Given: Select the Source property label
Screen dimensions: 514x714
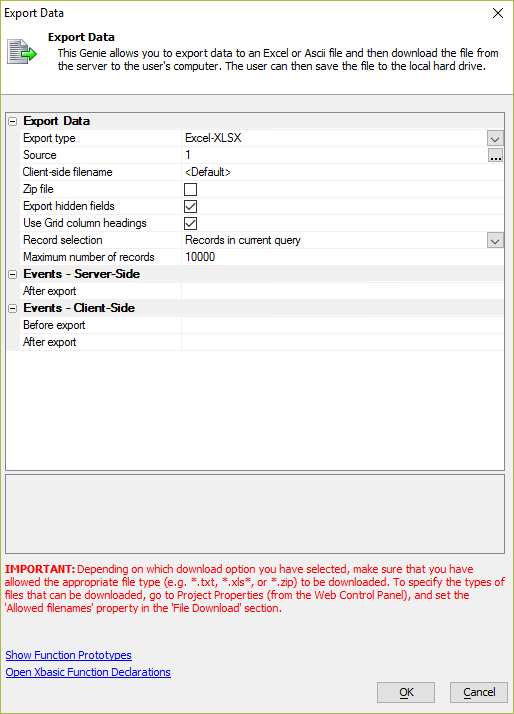Looking at the screenshot, I should 40,155.
